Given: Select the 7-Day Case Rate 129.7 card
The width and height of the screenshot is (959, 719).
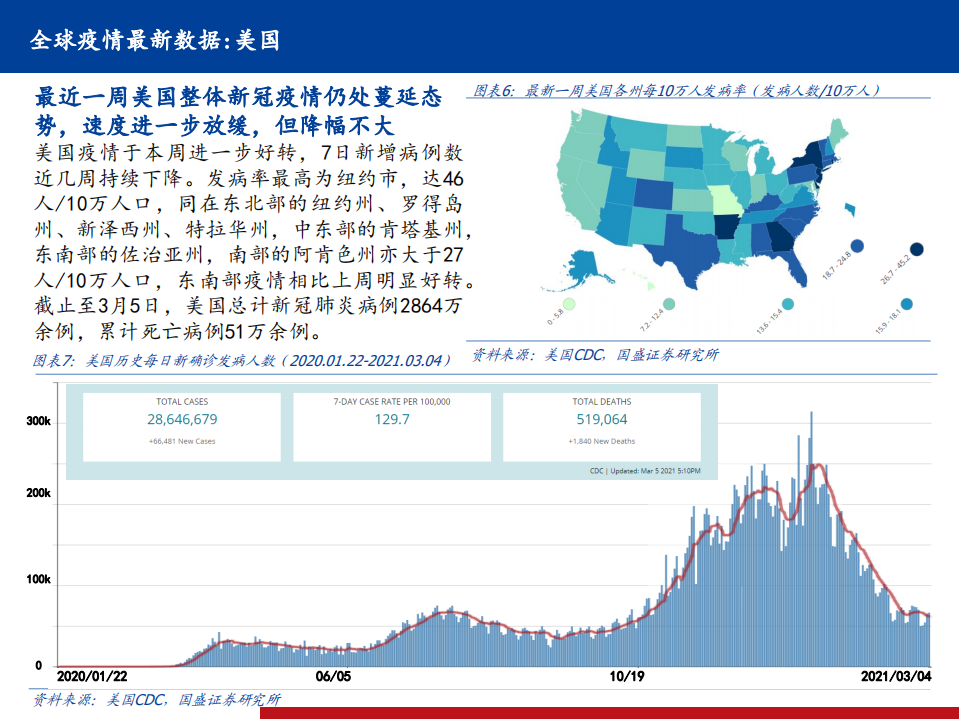Looking at the screenshot, I should click(x=391, y=427).
